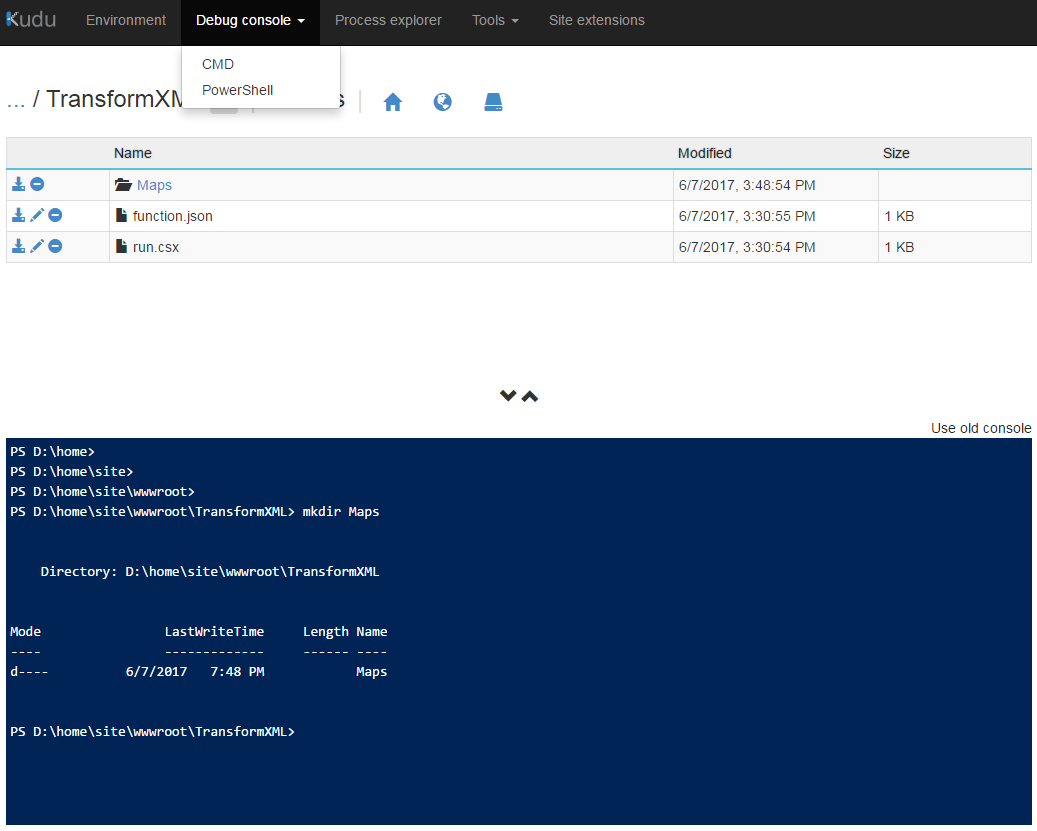Click the PS D:\home> prompt line
Screen dimensions: 1037x831
tap(52, 452)
